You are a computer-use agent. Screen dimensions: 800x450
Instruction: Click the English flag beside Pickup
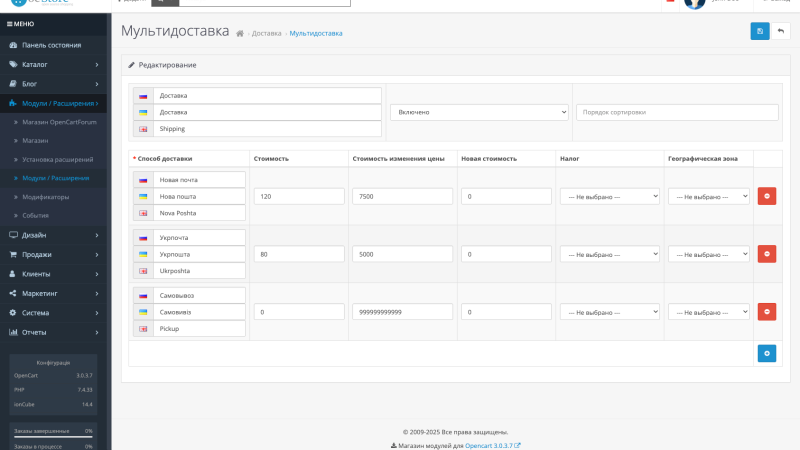[x=143, y=329]
